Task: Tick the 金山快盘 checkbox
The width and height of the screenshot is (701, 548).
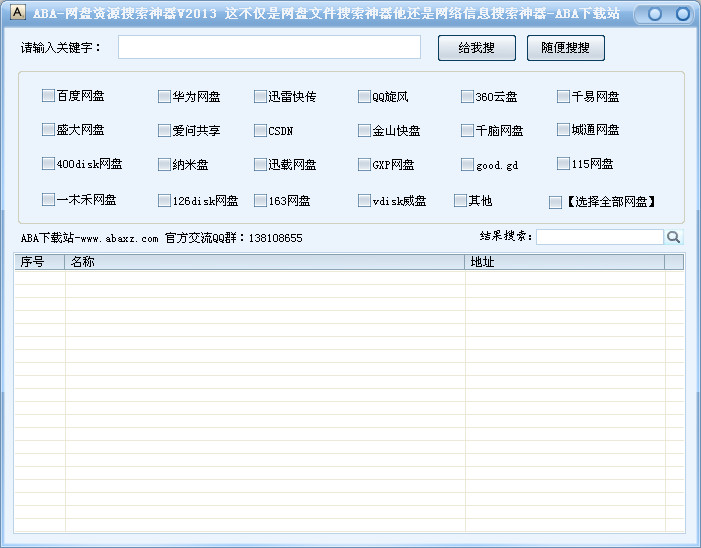Action: click(x=364, y=131)
